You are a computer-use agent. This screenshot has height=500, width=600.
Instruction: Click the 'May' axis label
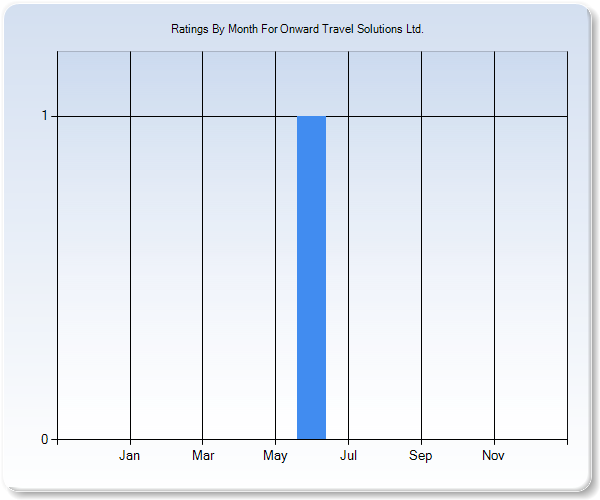point(275,456)
